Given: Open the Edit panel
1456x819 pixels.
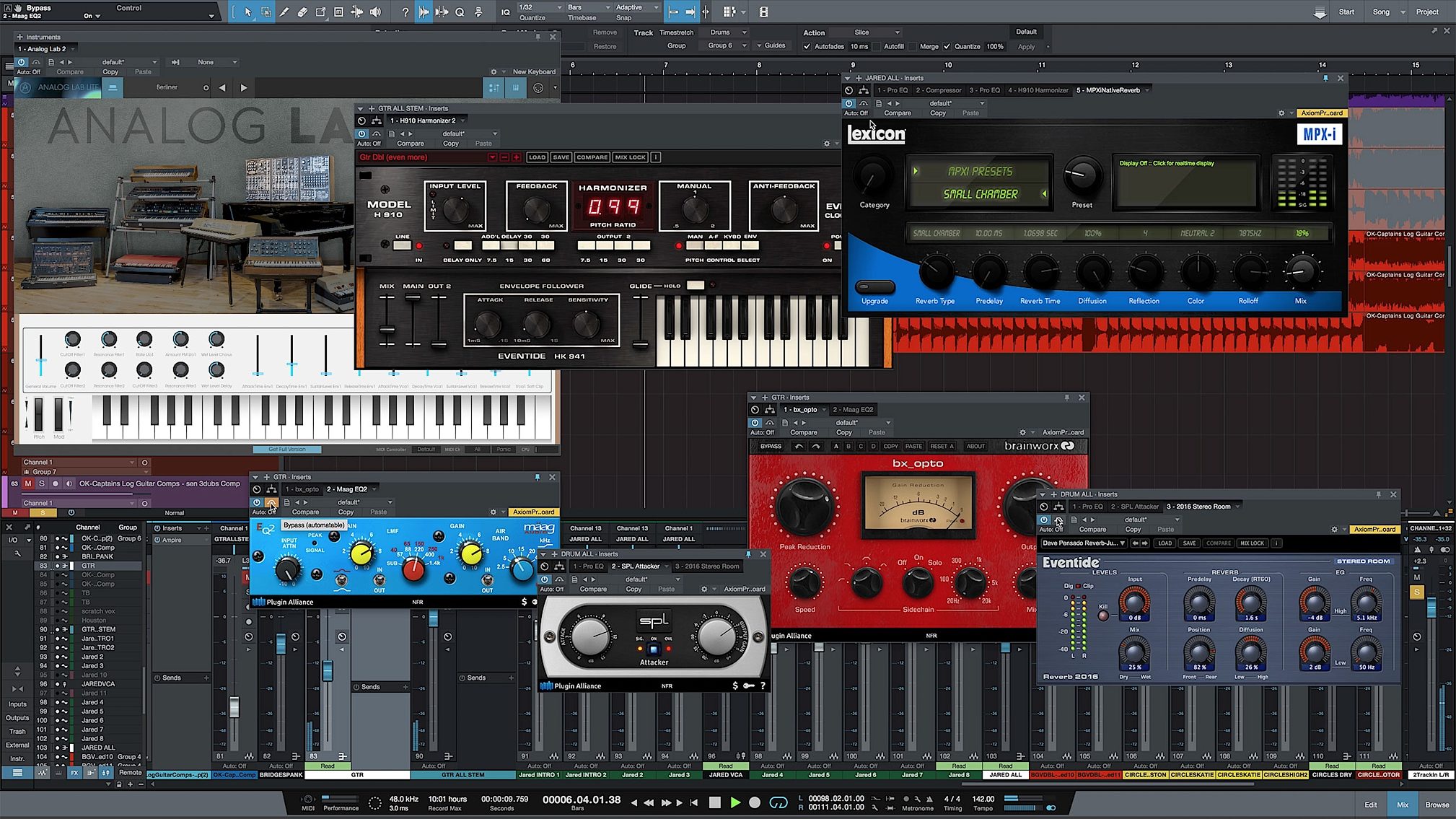Looking at the screenshot, I should point(1370,805).
